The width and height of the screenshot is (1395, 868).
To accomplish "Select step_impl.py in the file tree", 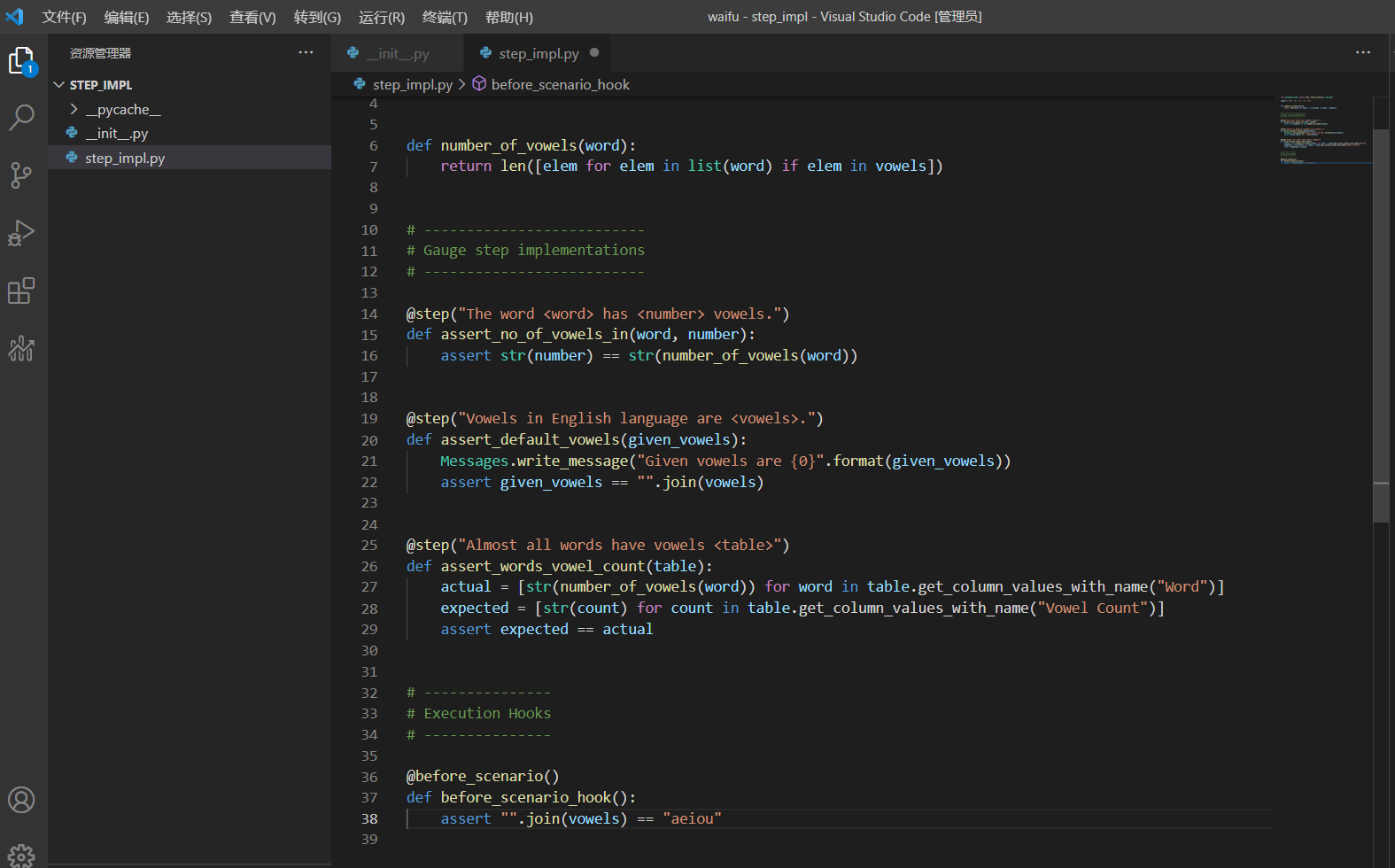I will pyautogui.click(x=125, y=158).
